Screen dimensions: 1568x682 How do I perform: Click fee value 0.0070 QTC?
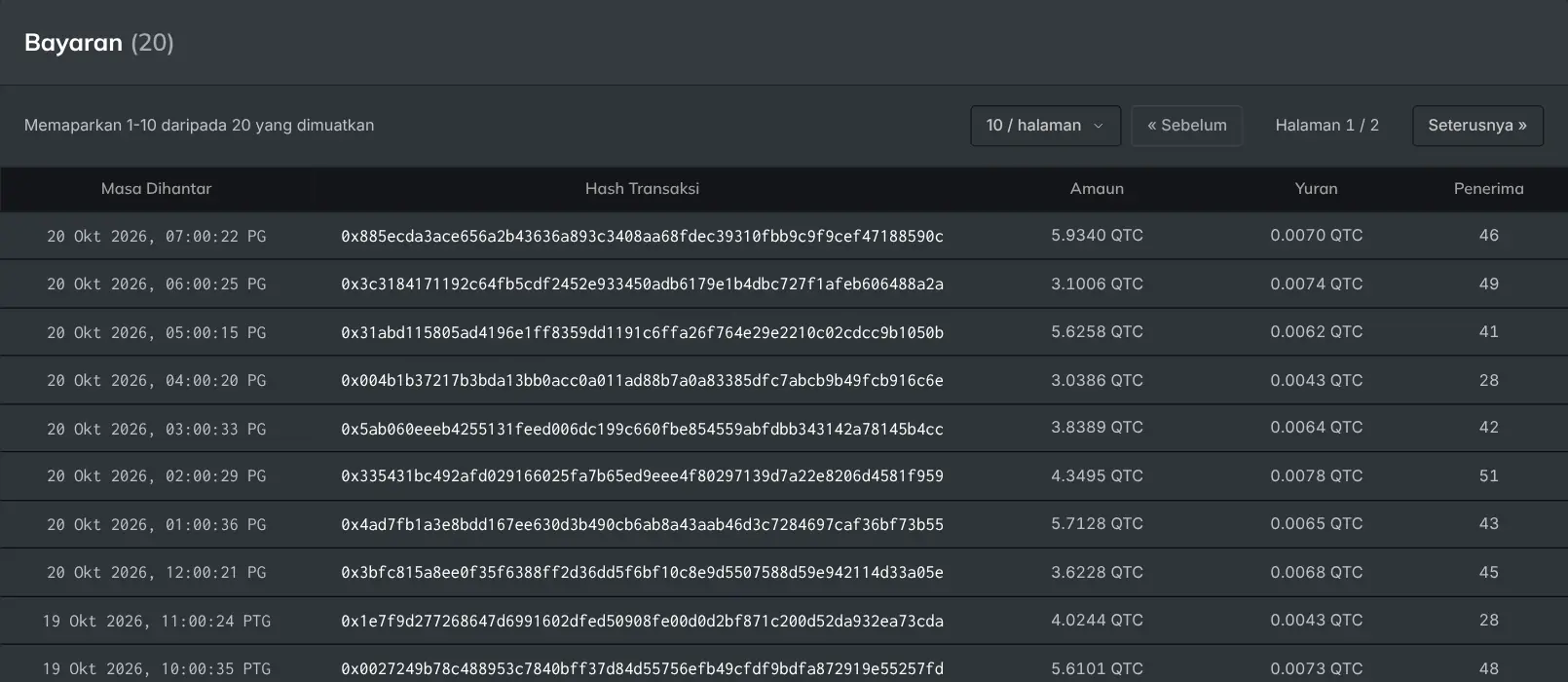pyautogui.click(x=1316, y=236)
